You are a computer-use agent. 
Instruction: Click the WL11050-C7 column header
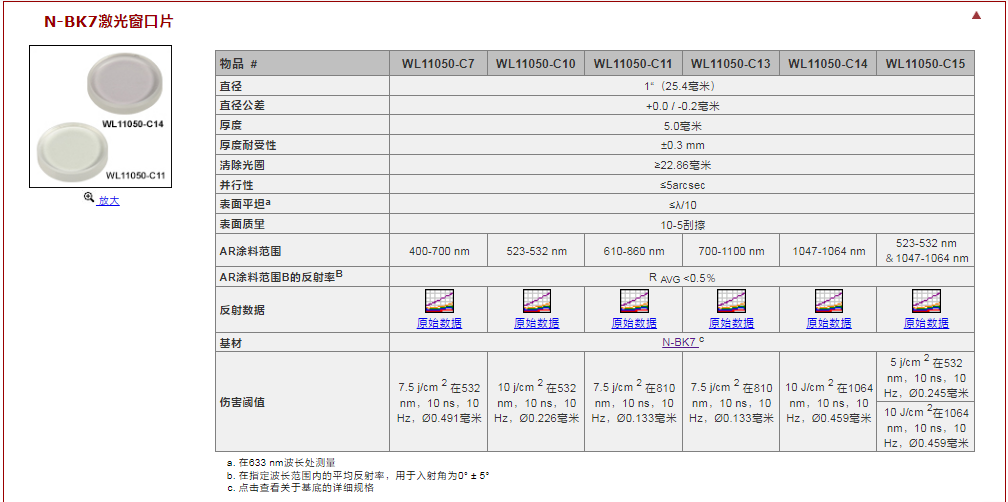tap(438, 64)
